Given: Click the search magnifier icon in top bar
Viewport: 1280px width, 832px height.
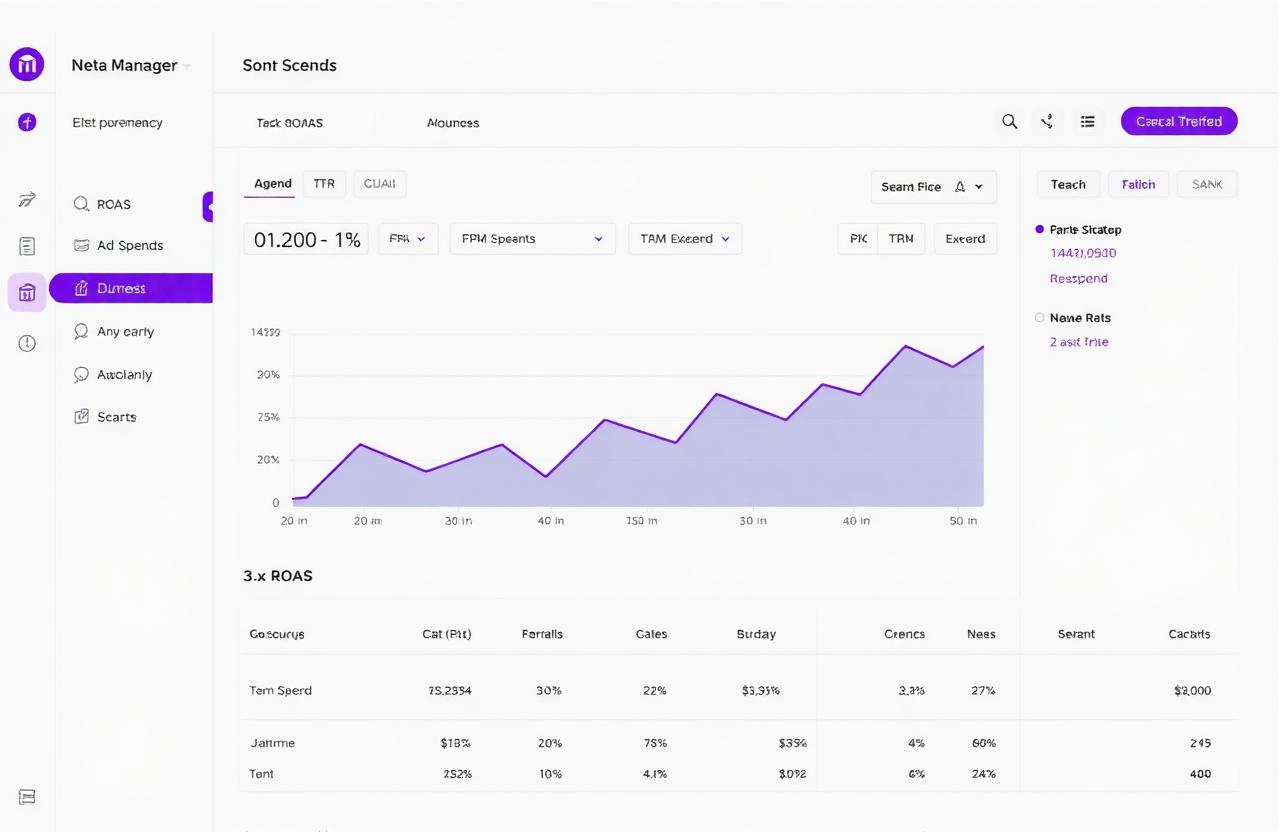Looking at the screenshot, I should click(1010, 121).
